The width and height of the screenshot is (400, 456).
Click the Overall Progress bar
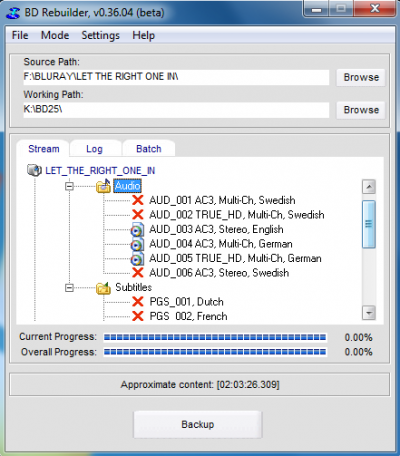[x=215, y=352]
